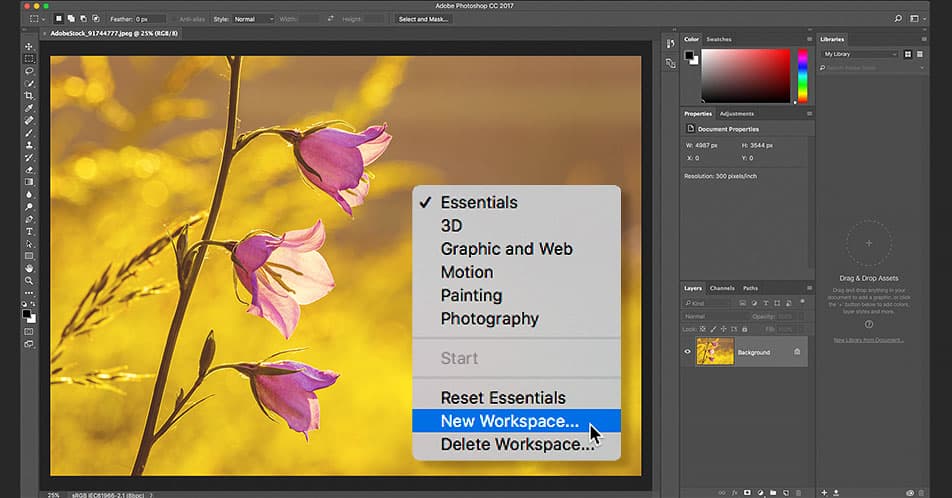Select the Zoom tool in toolbox
Screen dimensions: 952x498
pyautogui.click(x=29, y=281)
